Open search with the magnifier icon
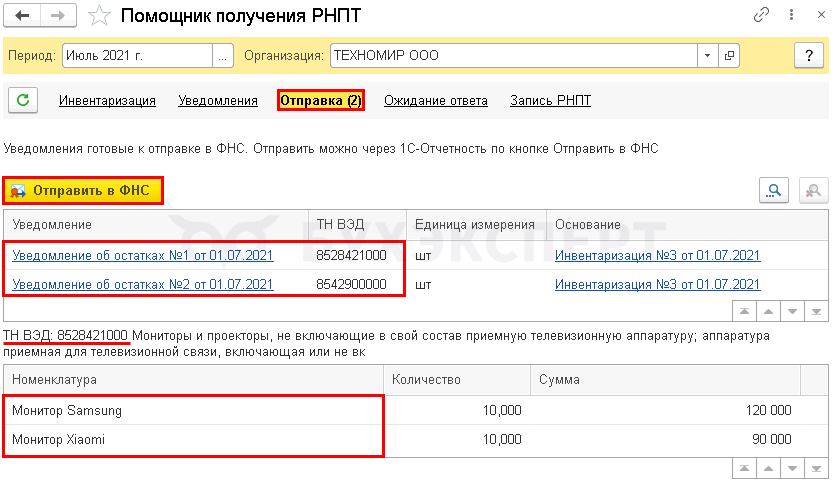This screenshot has height=487, width=834. 774,190
